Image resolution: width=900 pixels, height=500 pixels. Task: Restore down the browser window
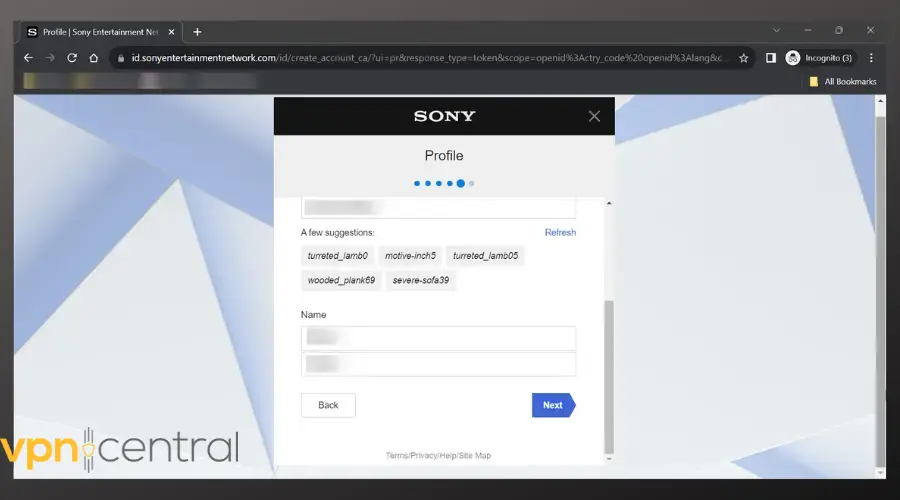pos(839,30)
